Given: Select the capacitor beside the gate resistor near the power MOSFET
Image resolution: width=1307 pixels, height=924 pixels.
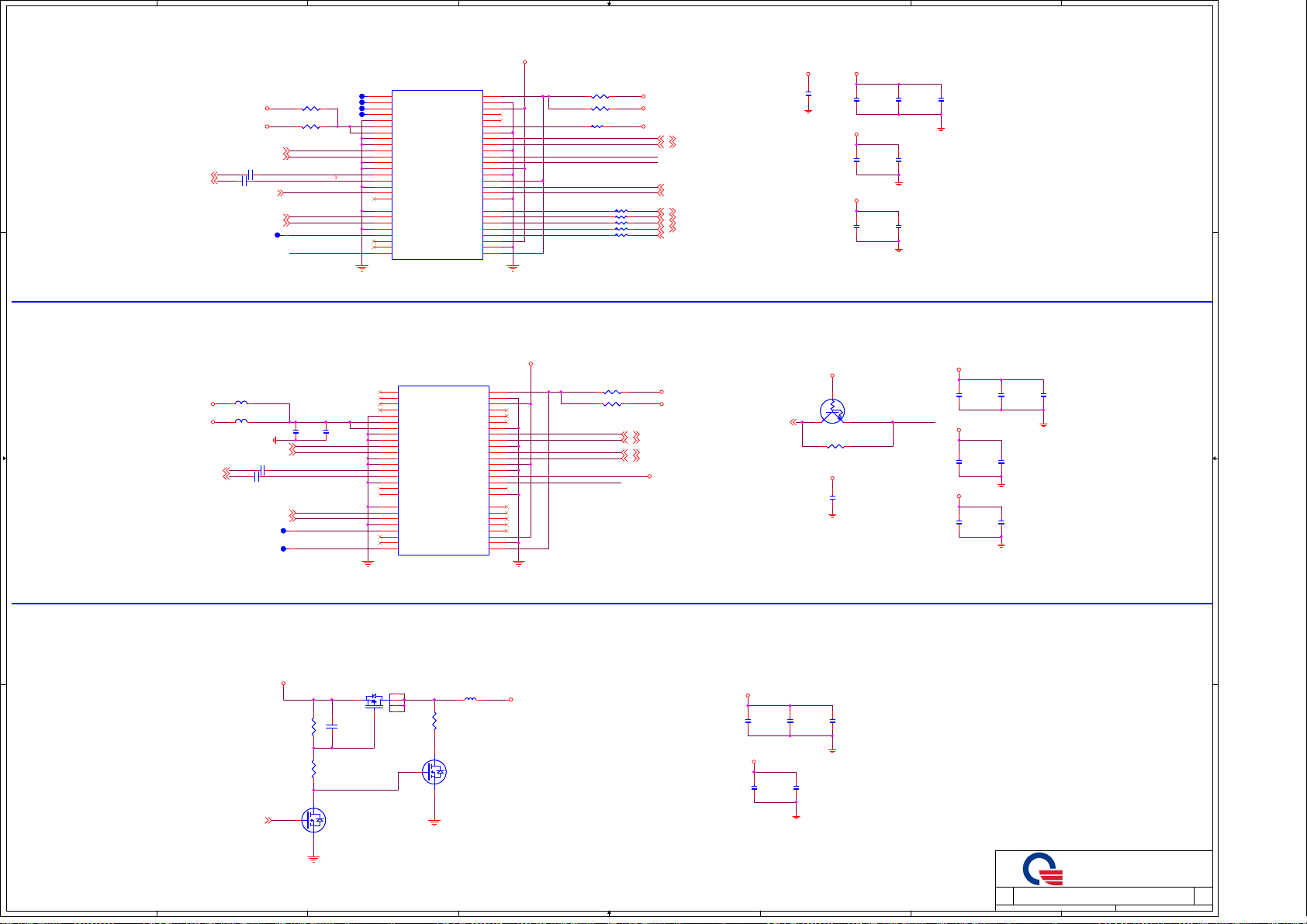Looking at the screenshot, I should pyautogui.click(x=332, y=727).
